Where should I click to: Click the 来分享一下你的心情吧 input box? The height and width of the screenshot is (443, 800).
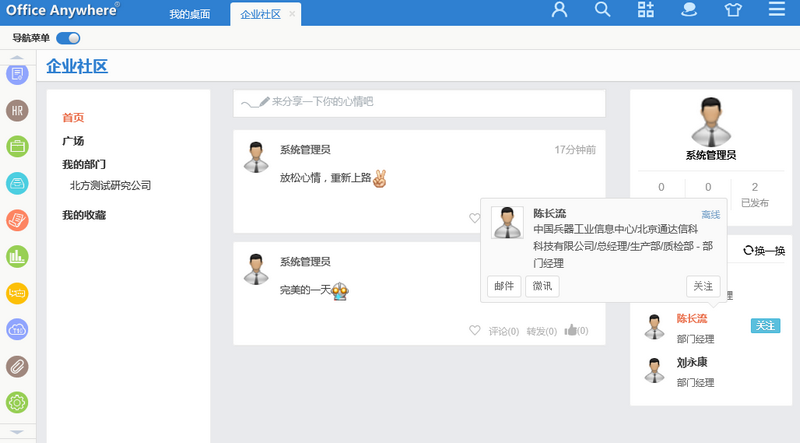tap(420, 102)
